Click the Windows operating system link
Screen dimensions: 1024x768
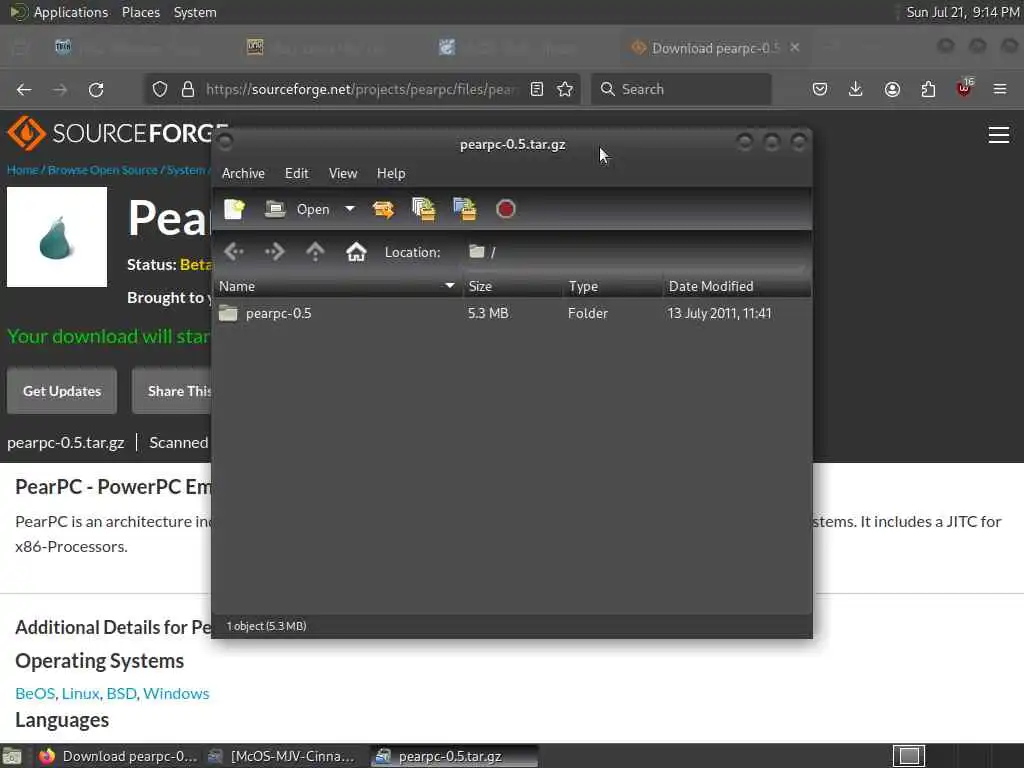coord(176,693)
